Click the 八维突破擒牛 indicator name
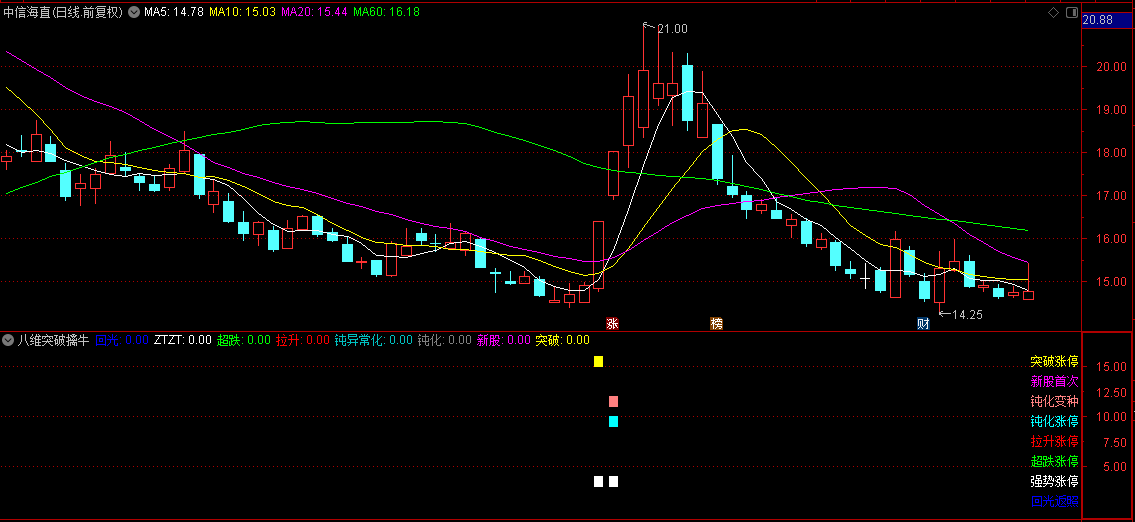This screenshot has width=1135, height=522. pyautogui.click(x=54, y=340)
